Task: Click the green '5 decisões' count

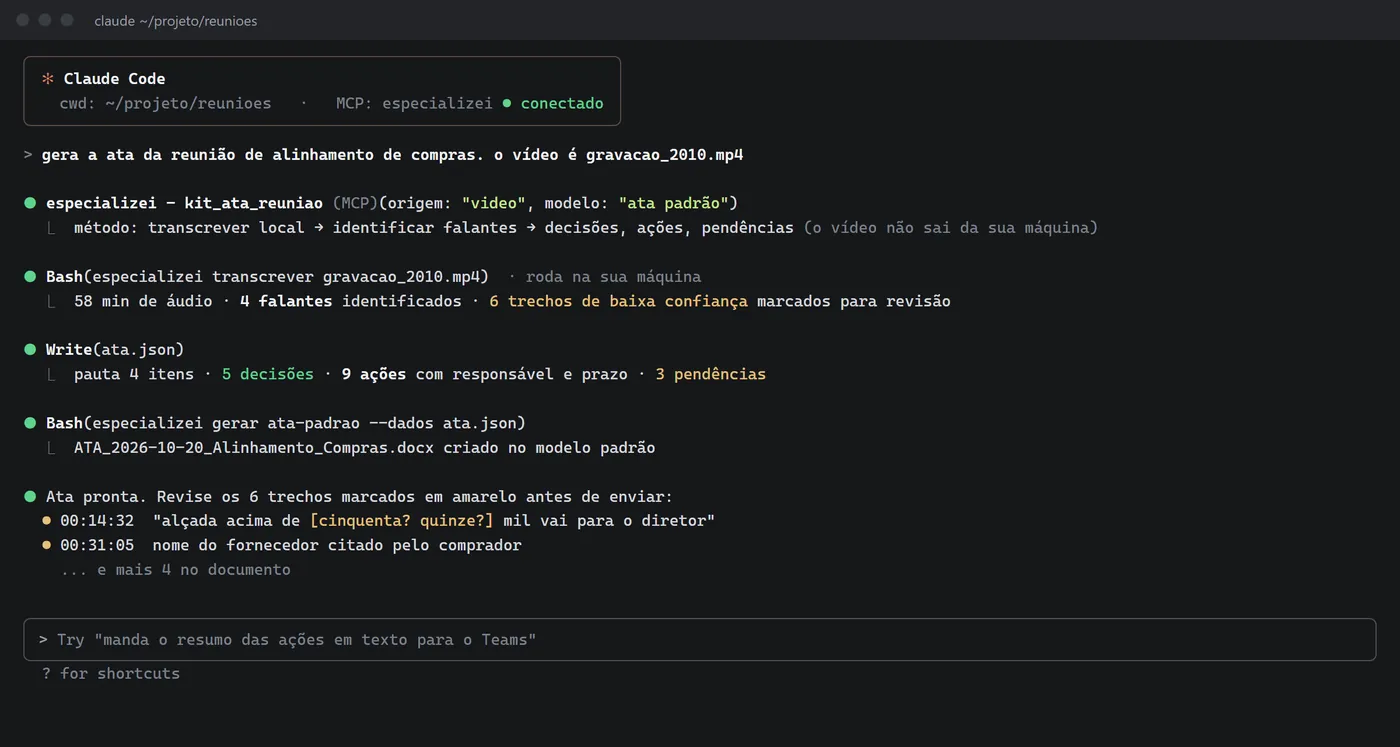Action: pyautogui.click(x=268, y=374)
